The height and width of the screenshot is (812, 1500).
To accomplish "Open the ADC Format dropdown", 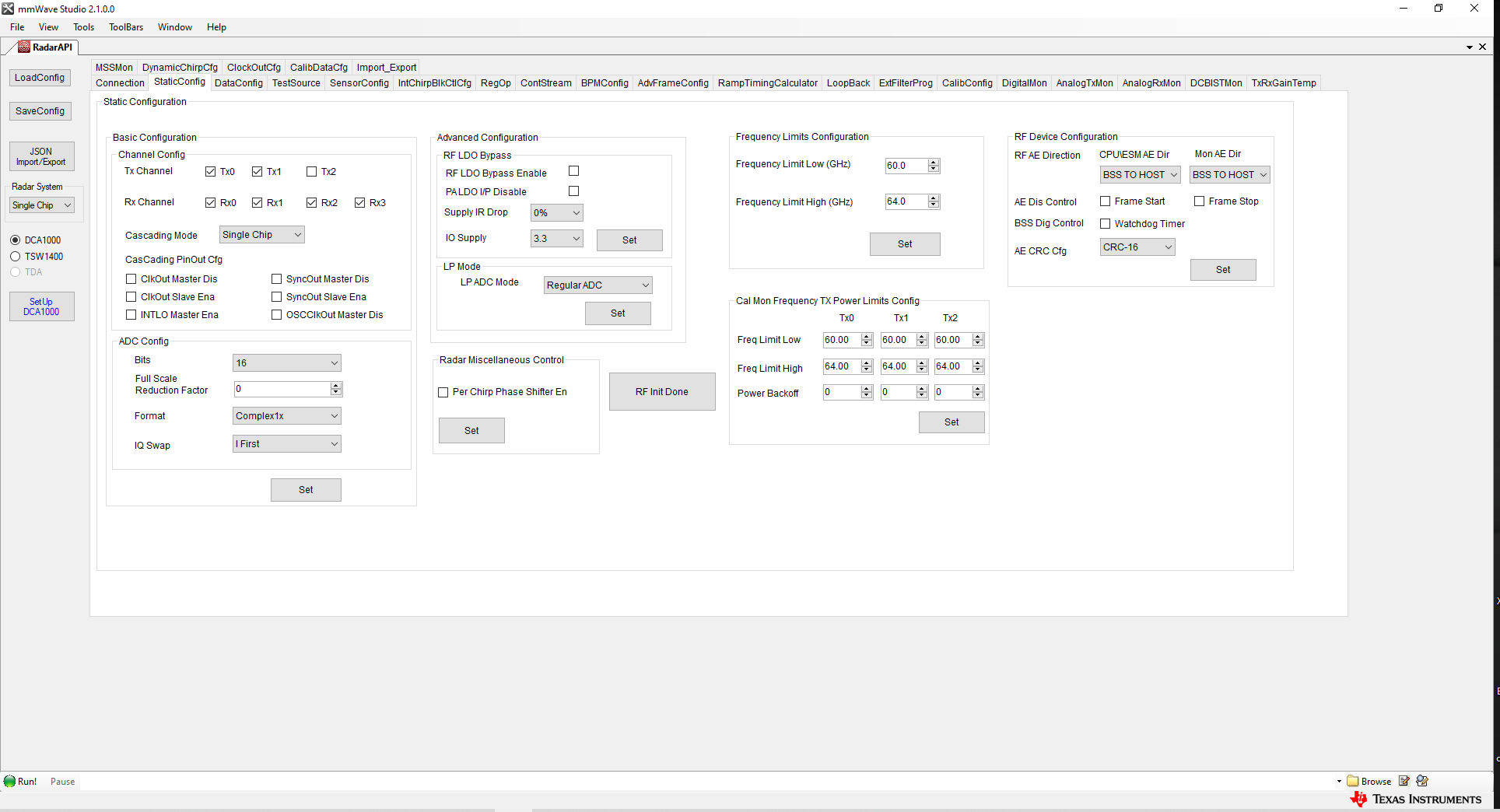I will [286, 416].
